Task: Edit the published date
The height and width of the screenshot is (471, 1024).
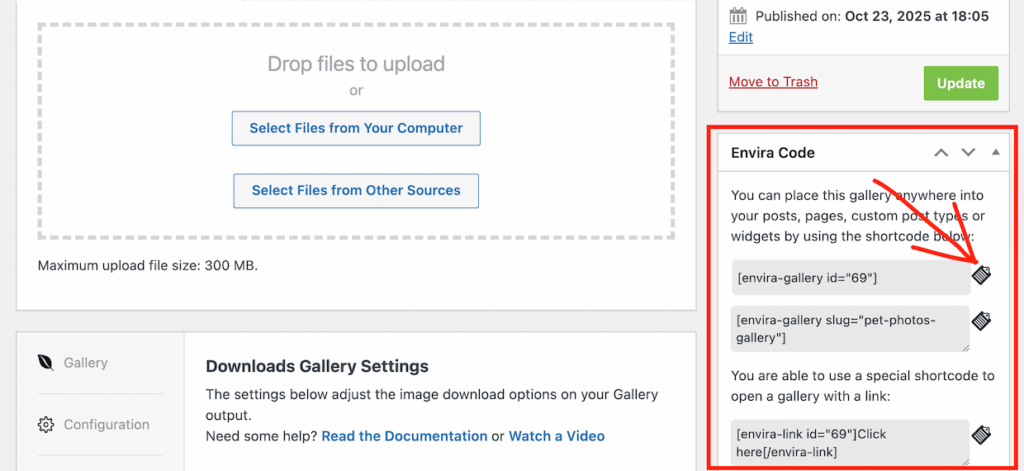Action: coord(741,37)
